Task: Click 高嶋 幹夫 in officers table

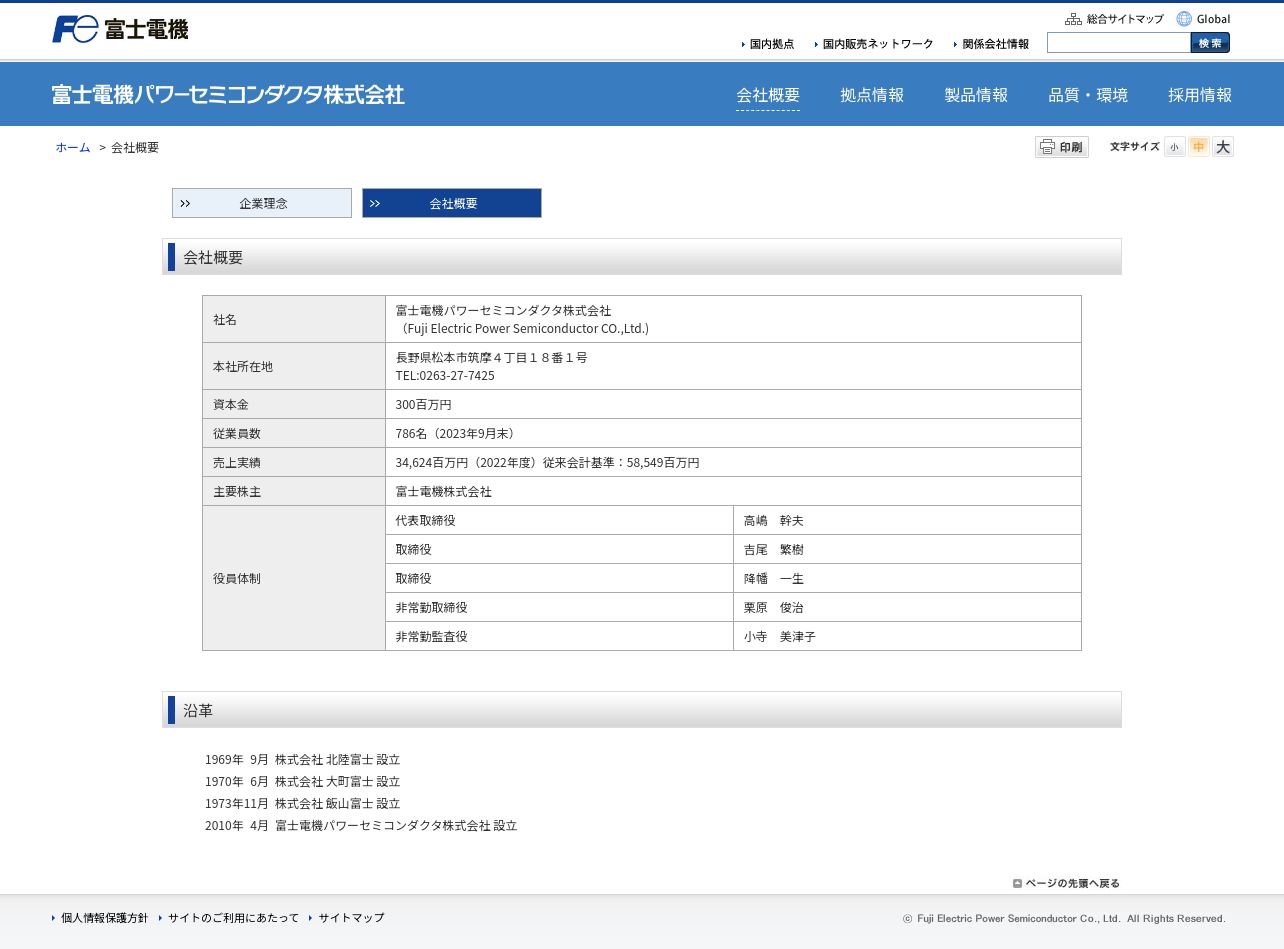Action: (774, 521)
